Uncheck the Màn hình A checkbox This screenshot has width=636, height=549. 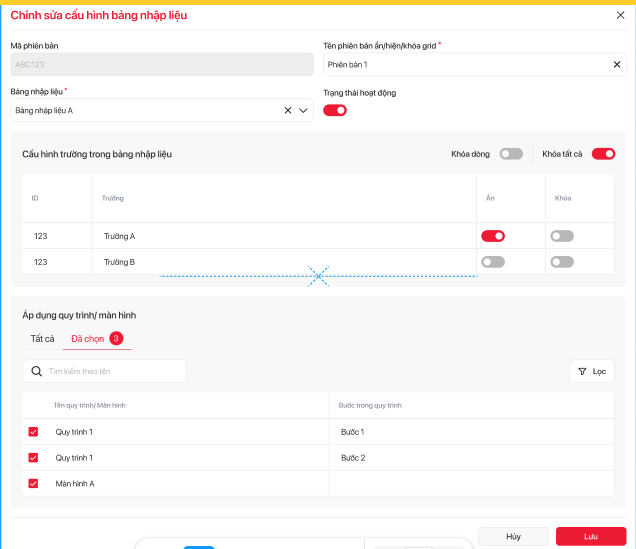[33, 484]
